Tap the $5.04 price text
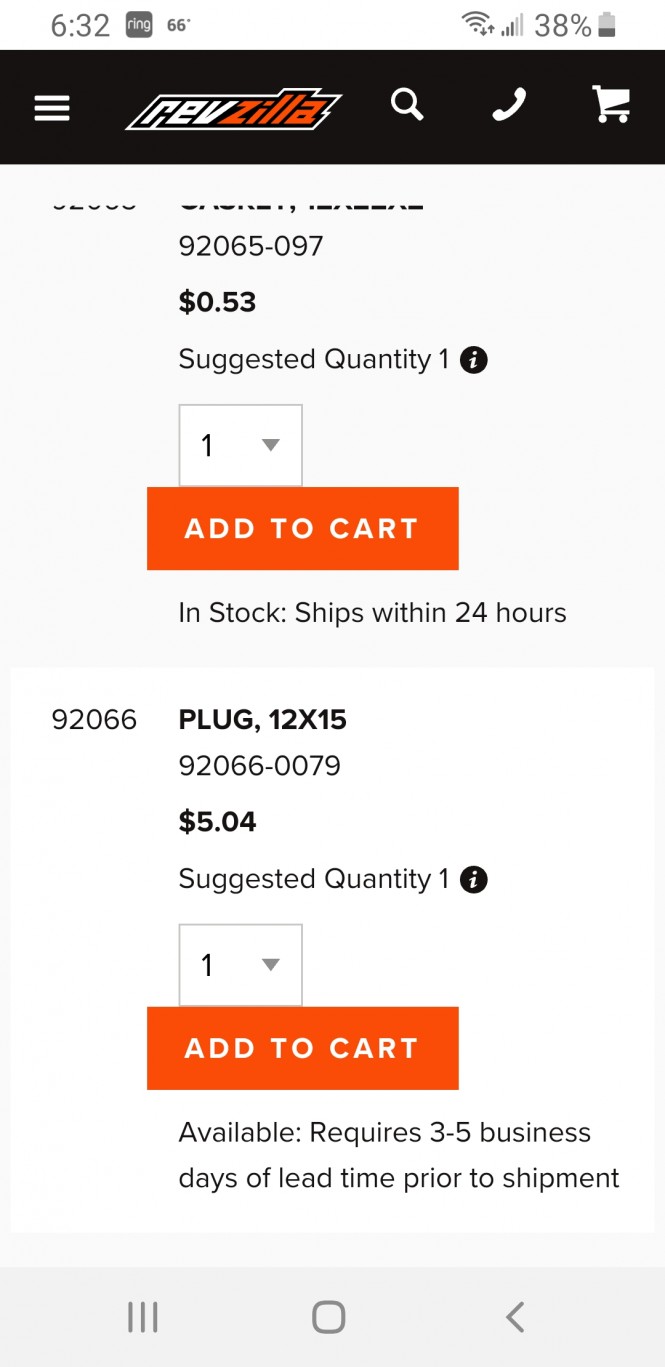 pos(217,822)
